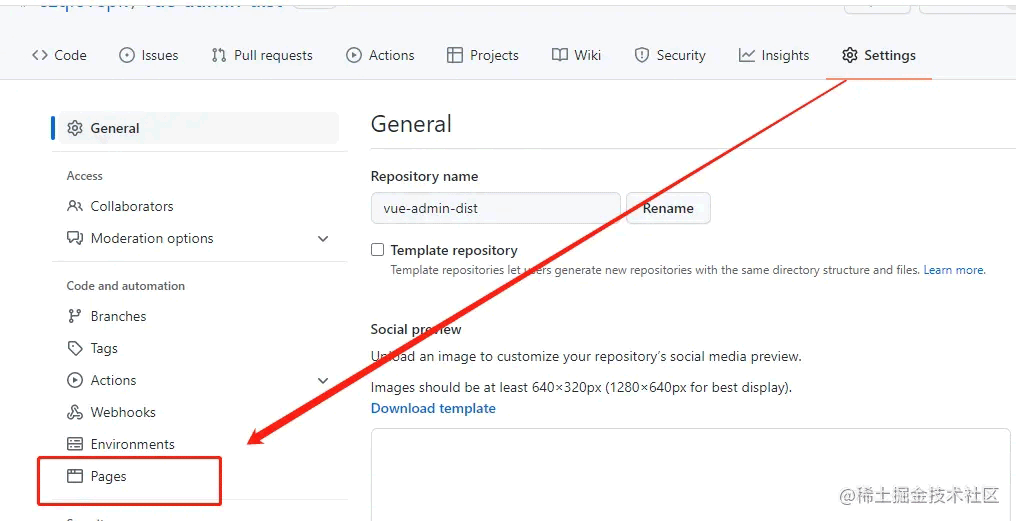Click the General gear icon
This screenshot has width=1016, height=521.
[x=75, y=128]
